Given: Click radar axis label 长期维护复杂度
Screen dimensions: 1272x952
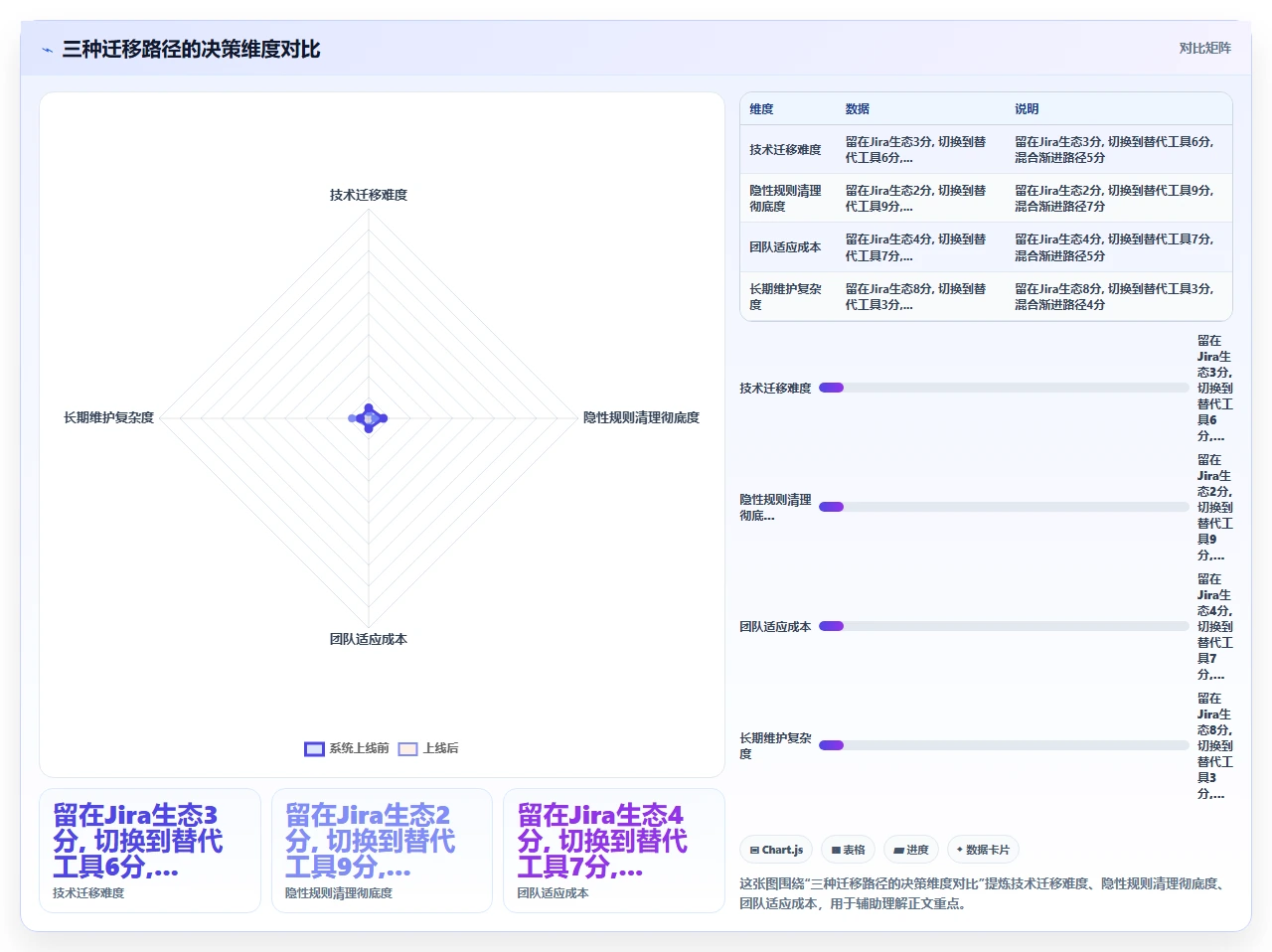Looking at the screenshot, I should (x=109, y=417).
